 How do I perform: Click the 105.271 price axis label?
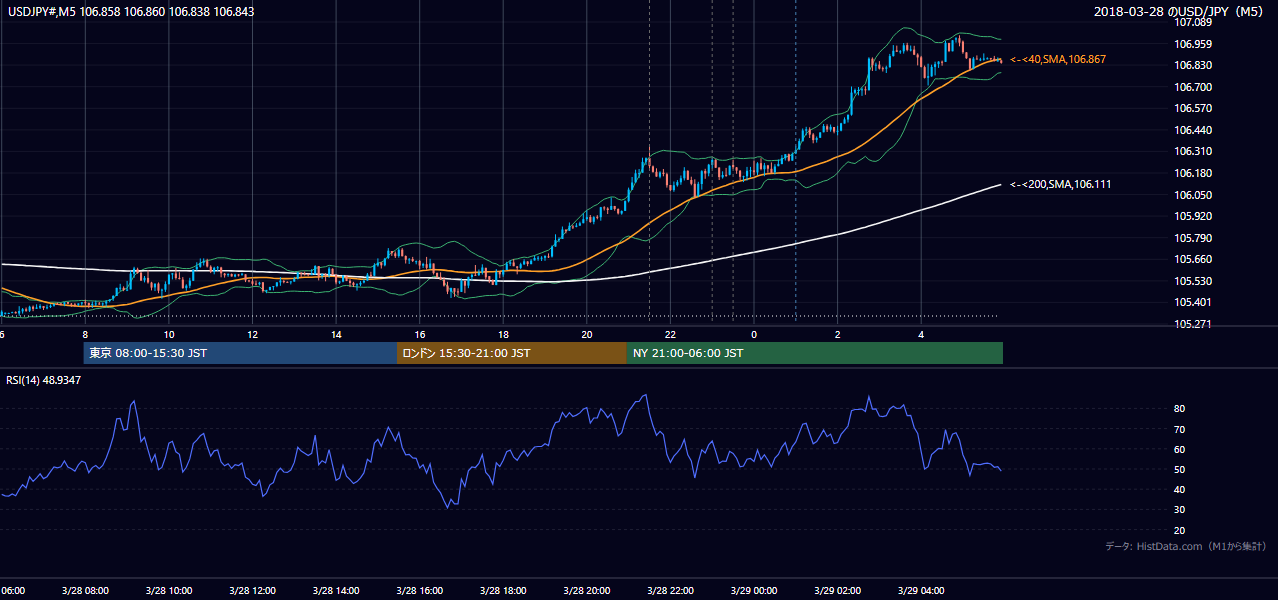pos(1192,324)
